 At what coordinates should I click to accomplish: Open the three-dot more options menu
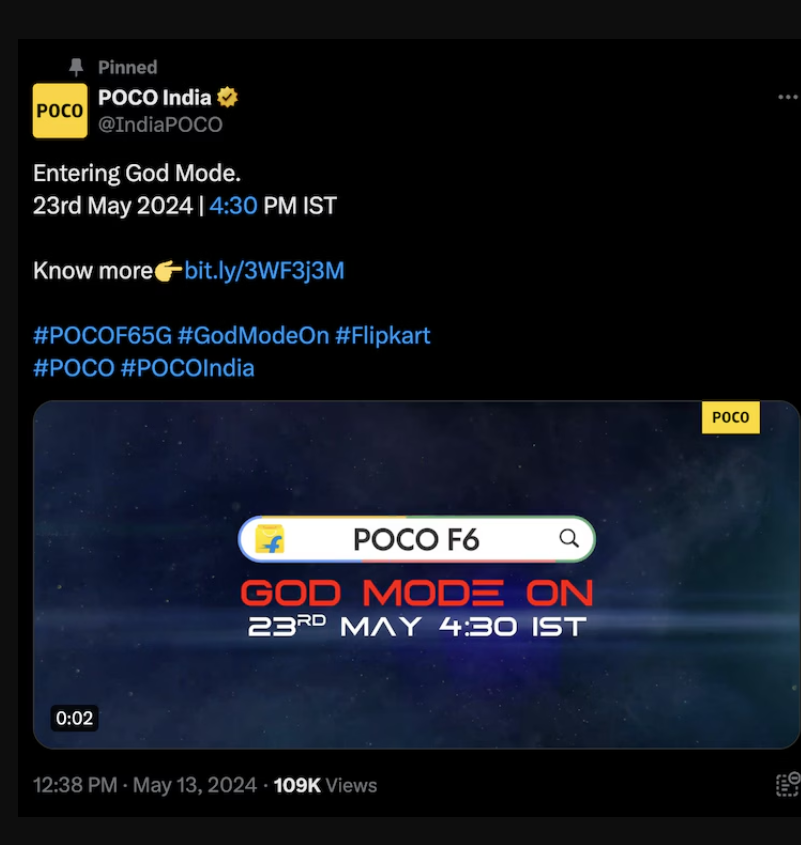coord(788,98)
